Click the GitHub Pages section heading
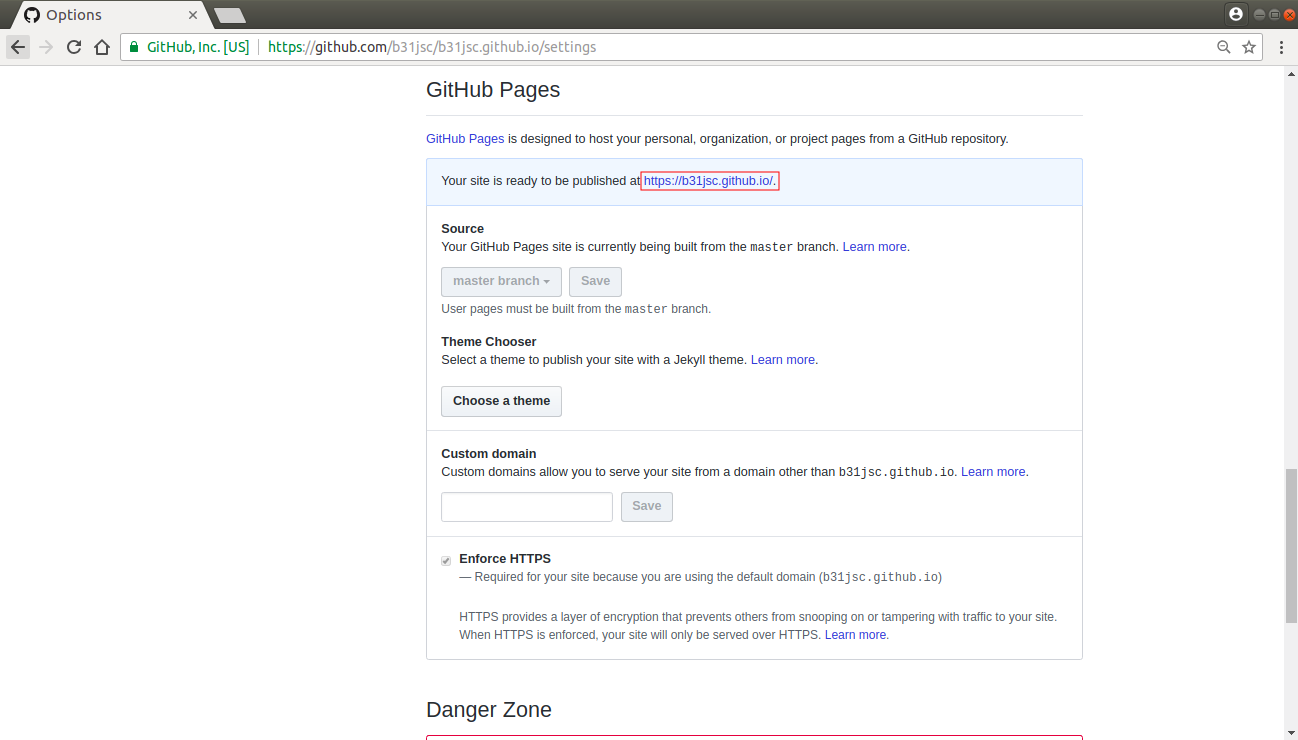 493,90
